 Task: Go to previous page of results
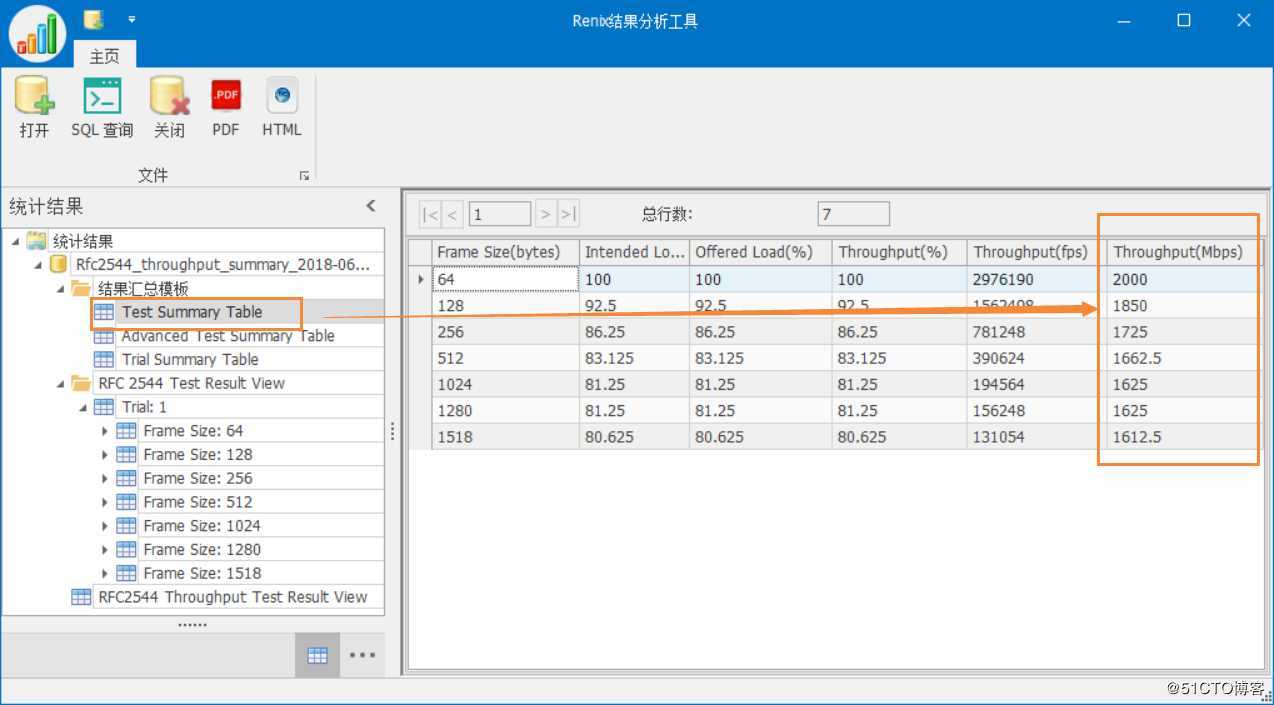click(452, 214)
